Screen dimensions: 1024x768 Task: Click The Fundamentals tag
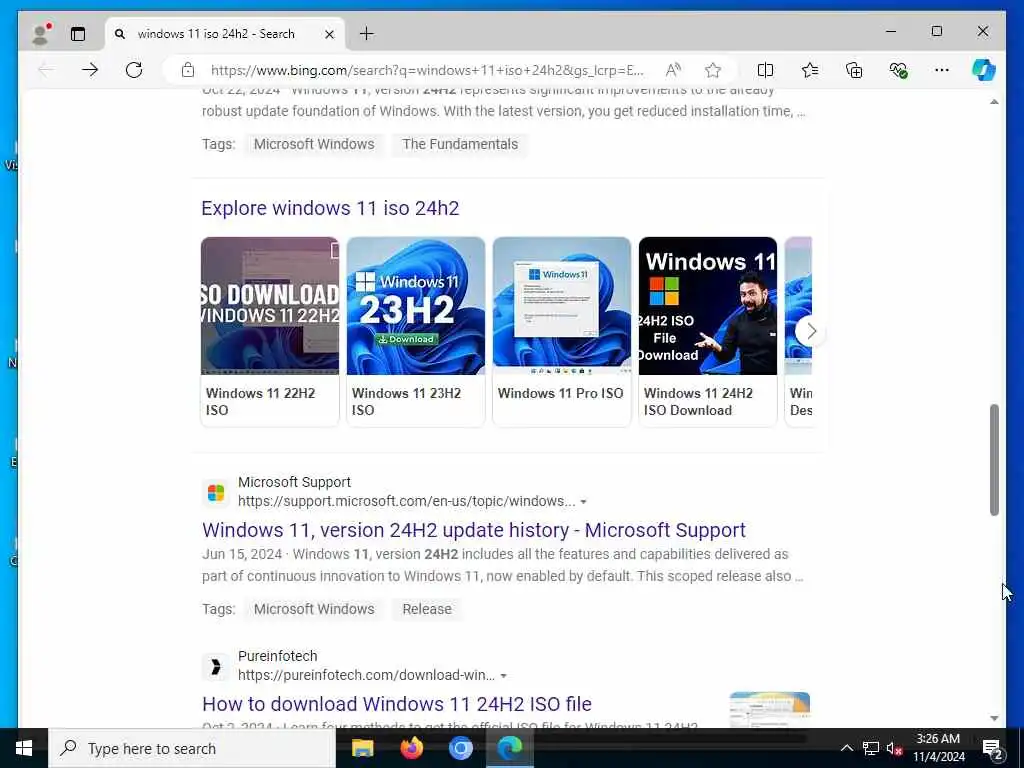(x=460, y=144)
